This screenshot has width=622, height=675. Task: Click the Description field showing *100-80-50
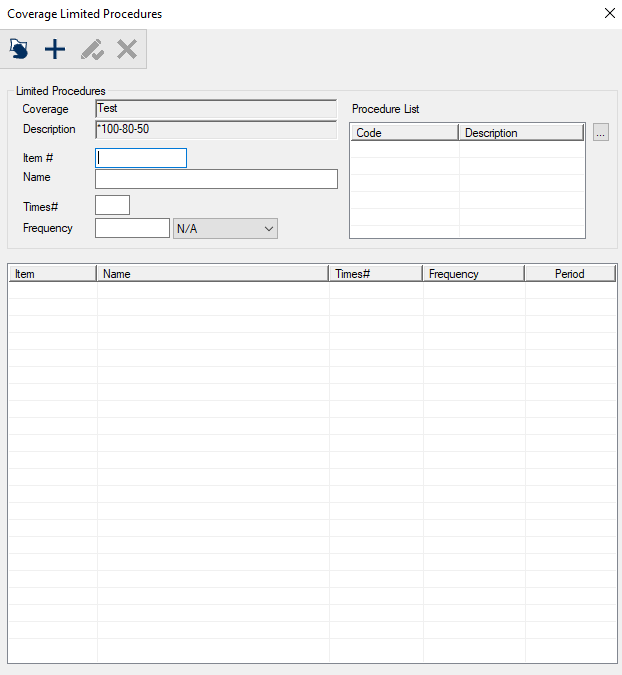pos(216,130)
